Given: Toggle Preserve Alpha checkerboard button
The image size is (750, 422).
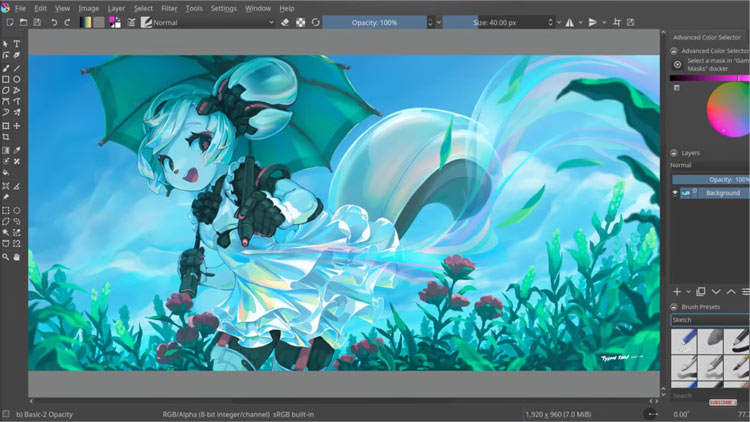Looking at the screenshot, I should (300, 22).
